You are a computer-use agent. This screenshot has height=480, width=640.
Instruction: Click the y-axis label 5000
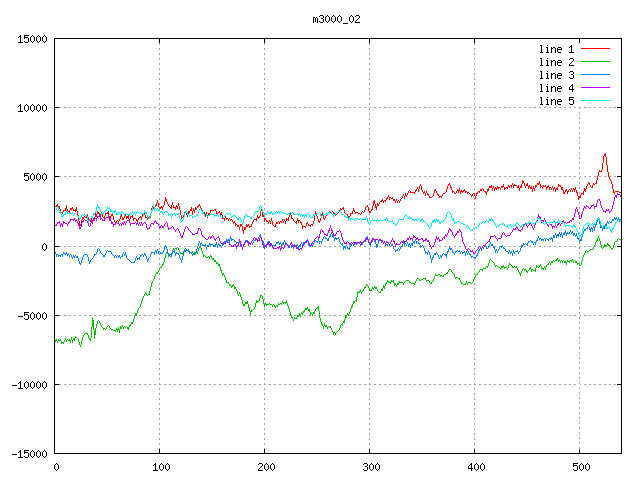coord(36,178)
